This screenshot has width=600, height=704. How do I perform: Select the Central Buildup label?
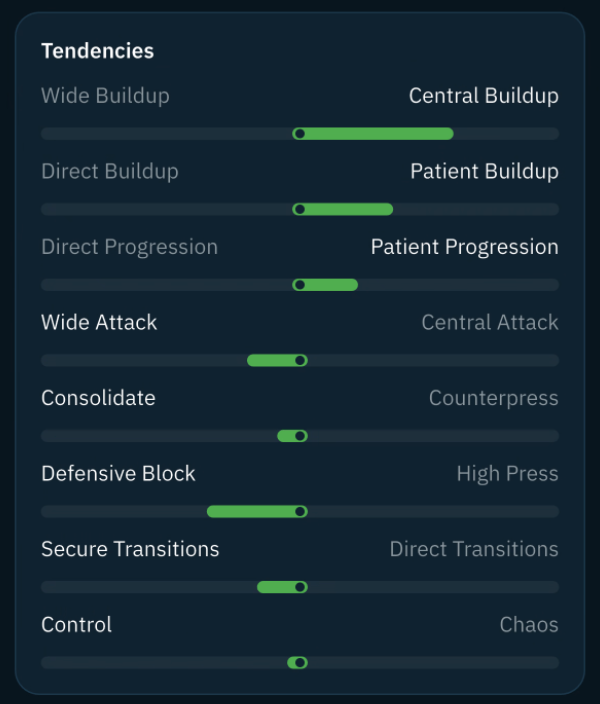[x=484, y=96]
